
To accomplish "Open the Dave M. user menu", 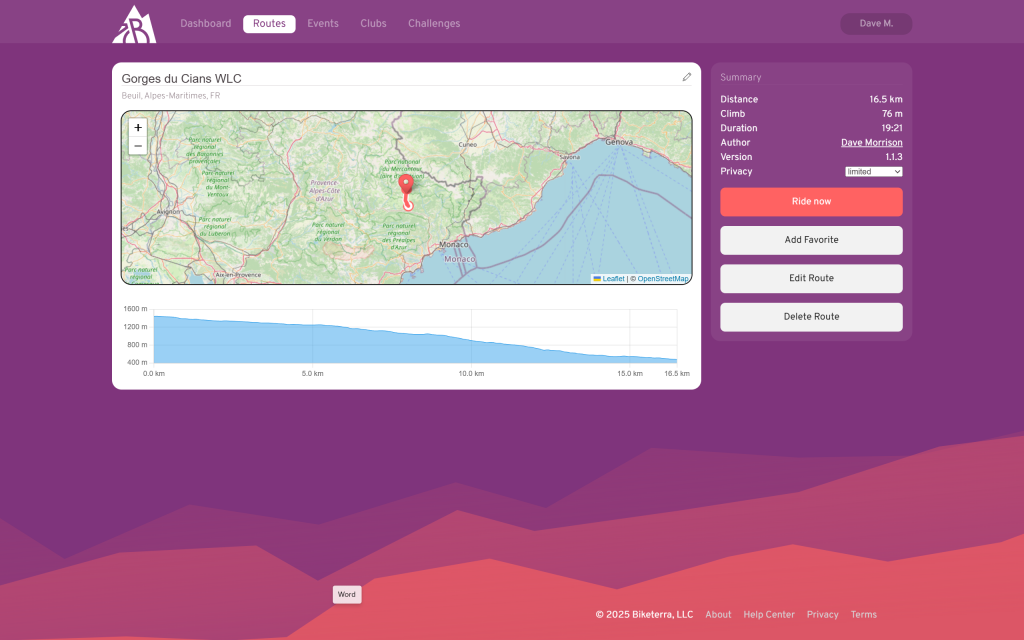I will (x=876, y=24).
